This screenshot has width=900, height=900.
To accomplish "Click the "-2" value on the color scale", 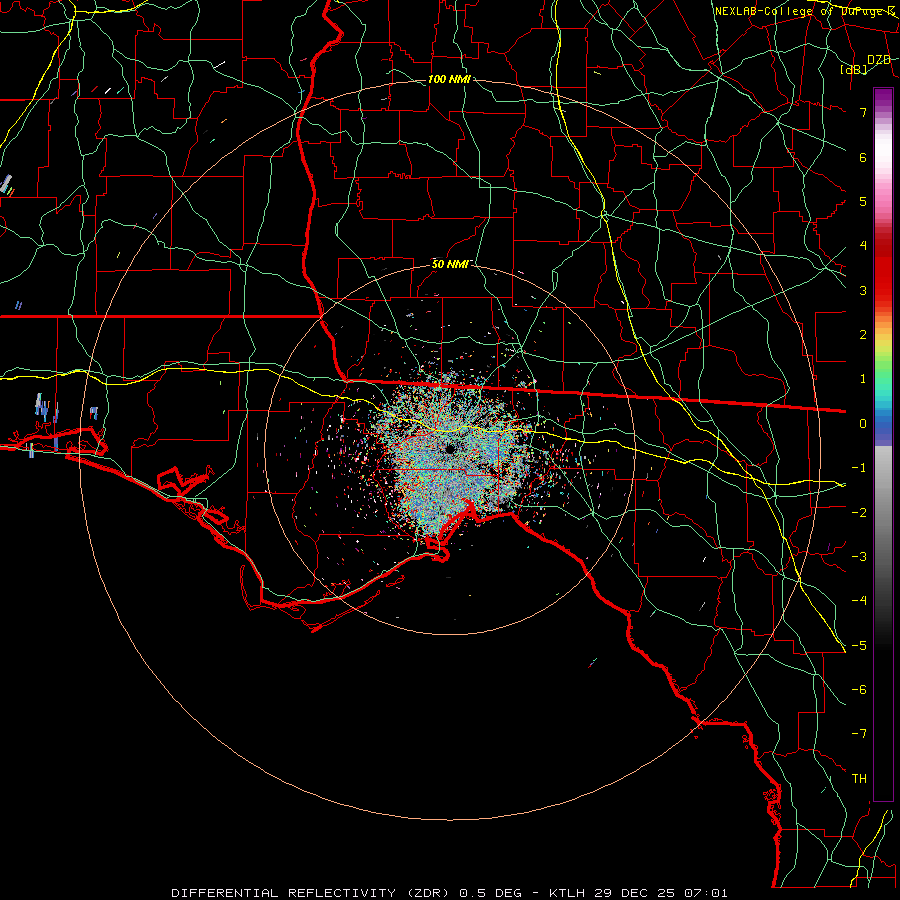I will pyautogui.click(x=859, y=512).
